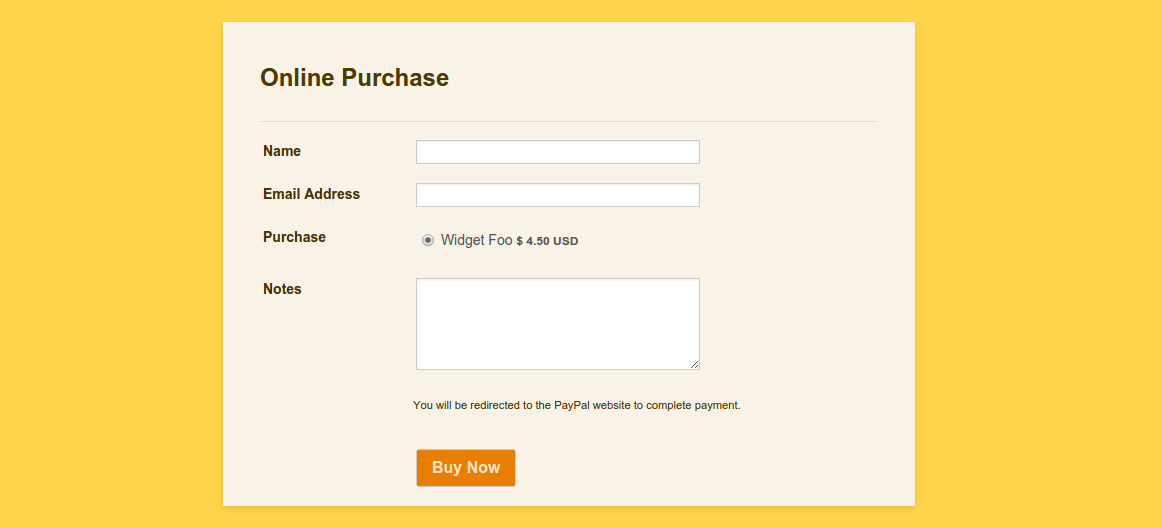
Task: Click the divider line under the heading
Action: coord(568,121)
